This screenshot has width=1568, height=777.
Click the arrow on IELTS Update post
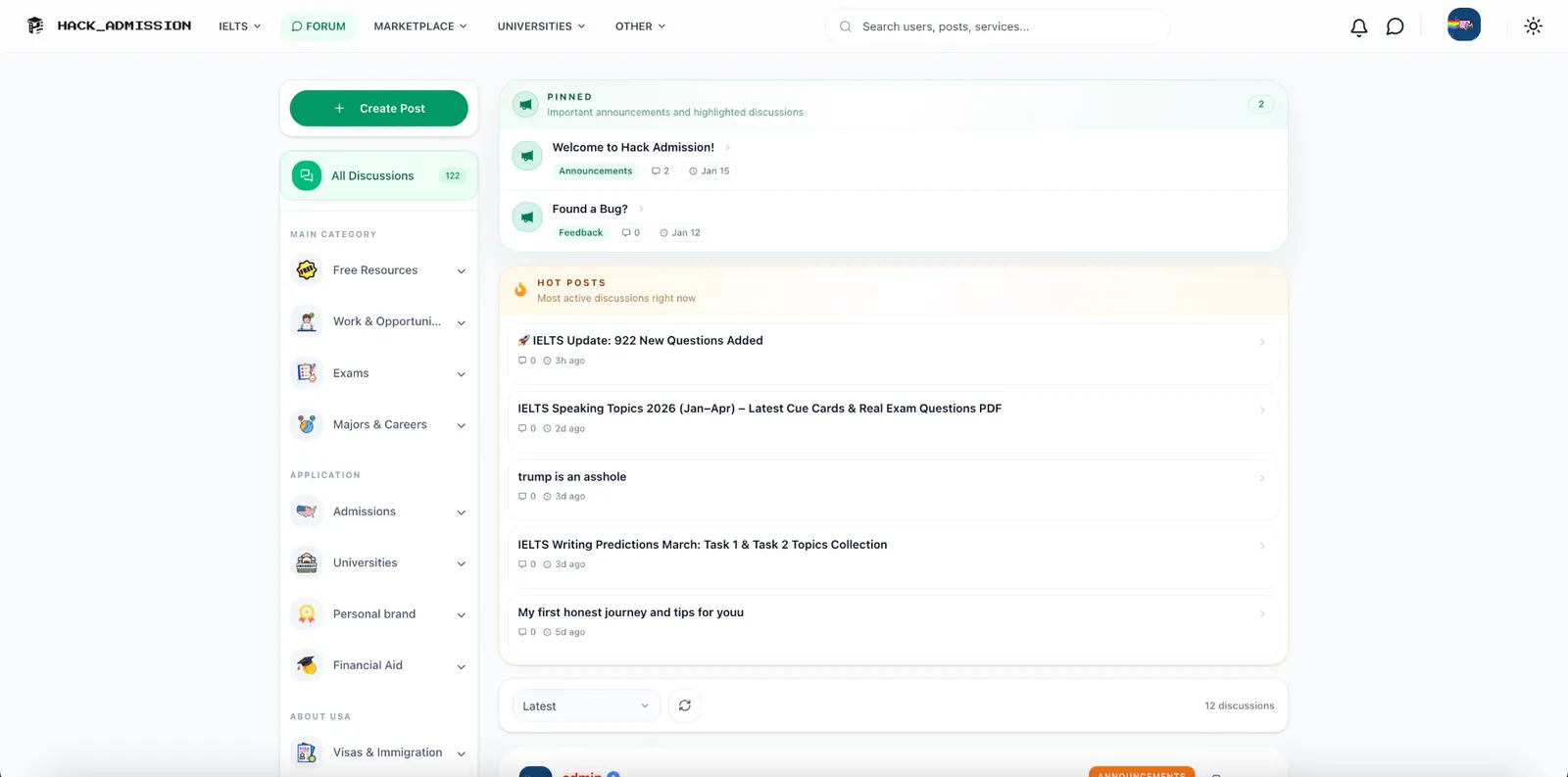coord(1262,342)
